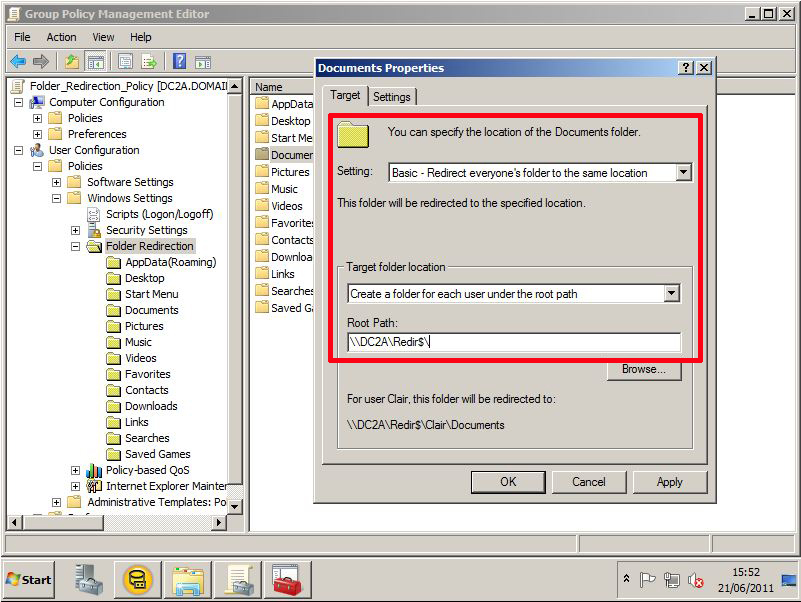Open the Start menu
Screen dimensions: 801x602
point(29,580)
